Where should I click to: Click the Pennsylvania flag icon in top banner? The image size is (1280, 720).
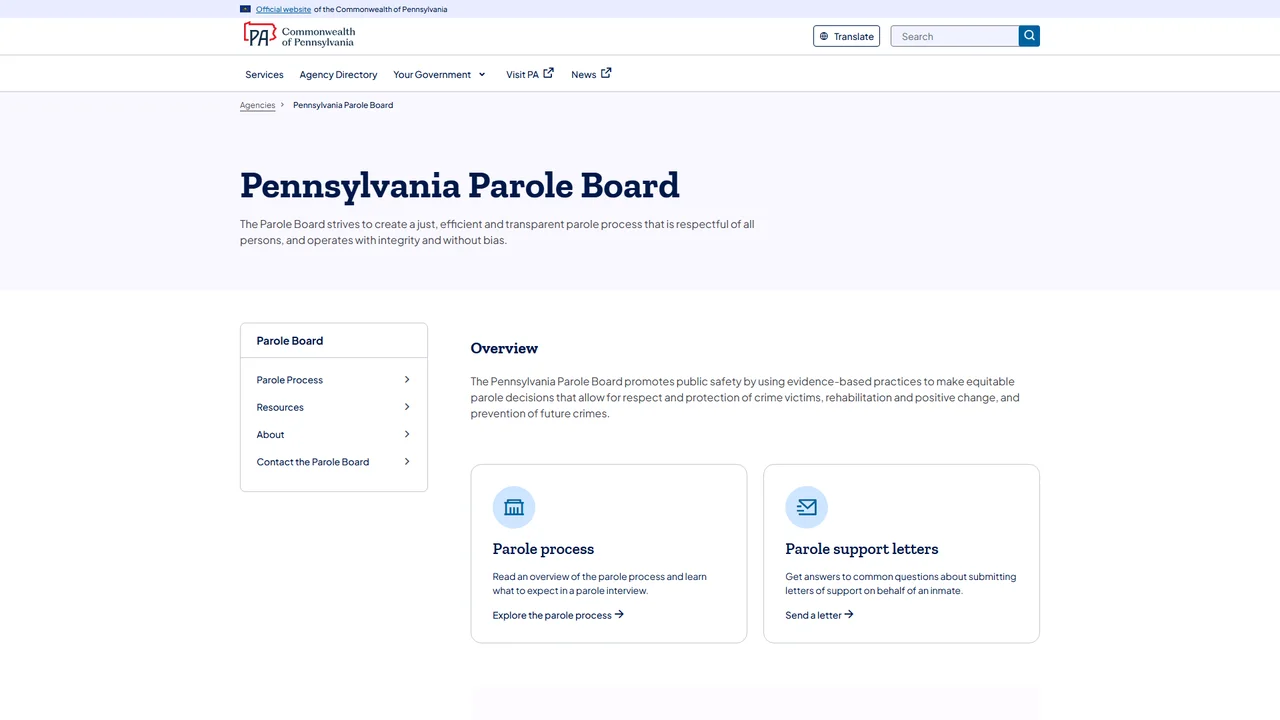pos(245,9)
